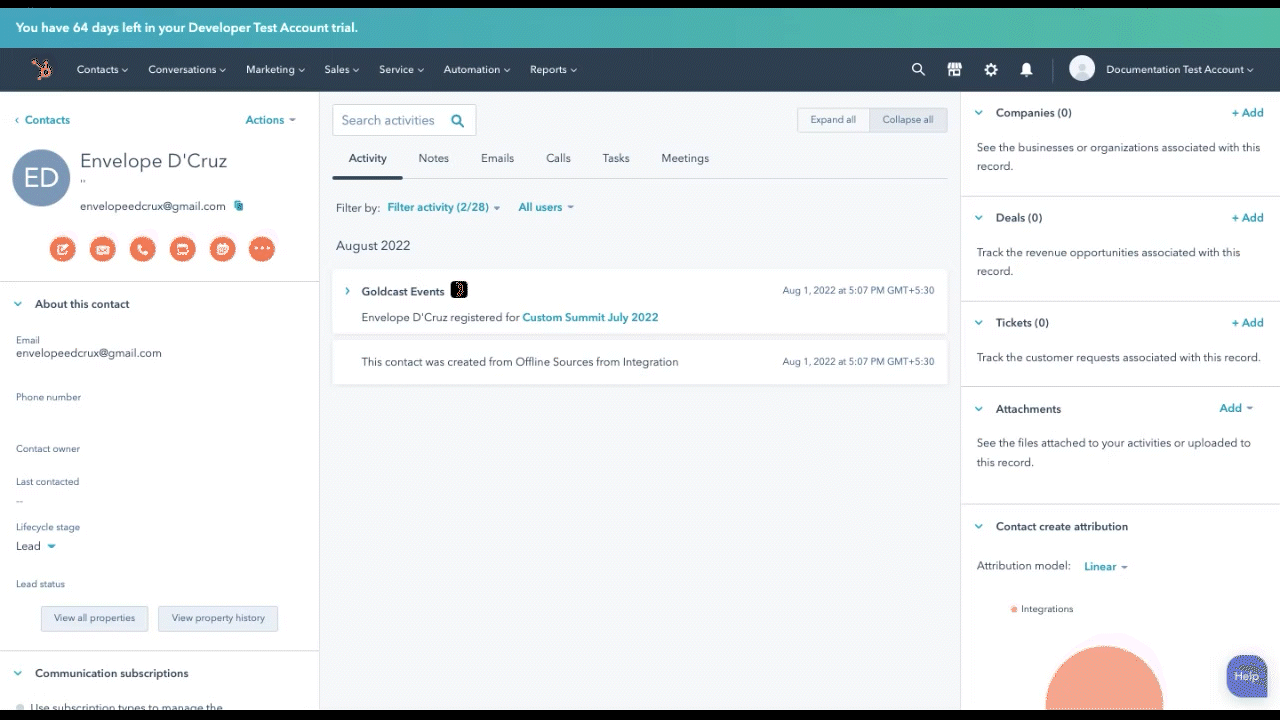The height and width of the screenshot is (720, 1280).
Task: Click View property history button
Action: (218, 618)
